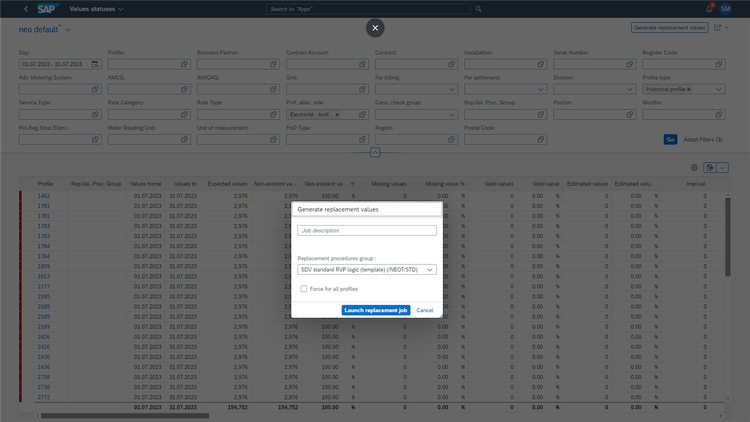Open value help for Postal Code filter
750x422 pixels.
[540, 139]
